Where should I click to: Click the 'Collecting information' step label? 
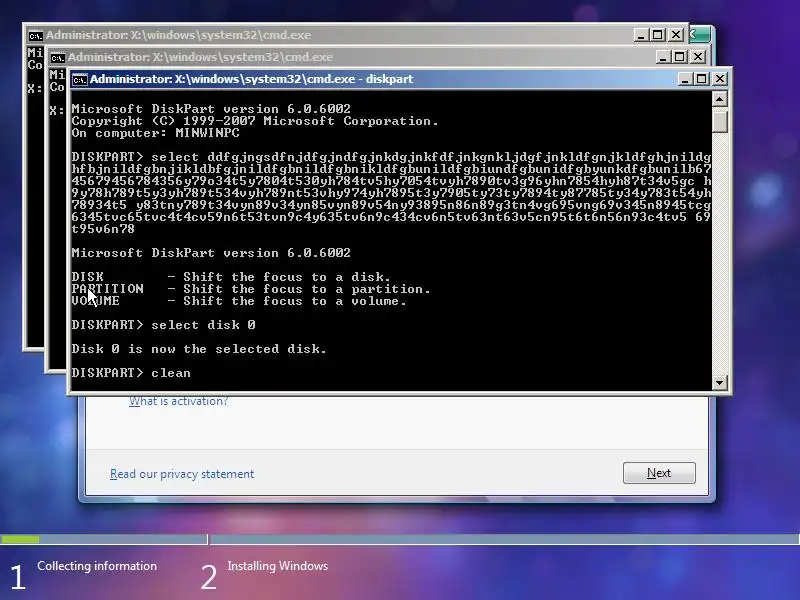(97, 566)
